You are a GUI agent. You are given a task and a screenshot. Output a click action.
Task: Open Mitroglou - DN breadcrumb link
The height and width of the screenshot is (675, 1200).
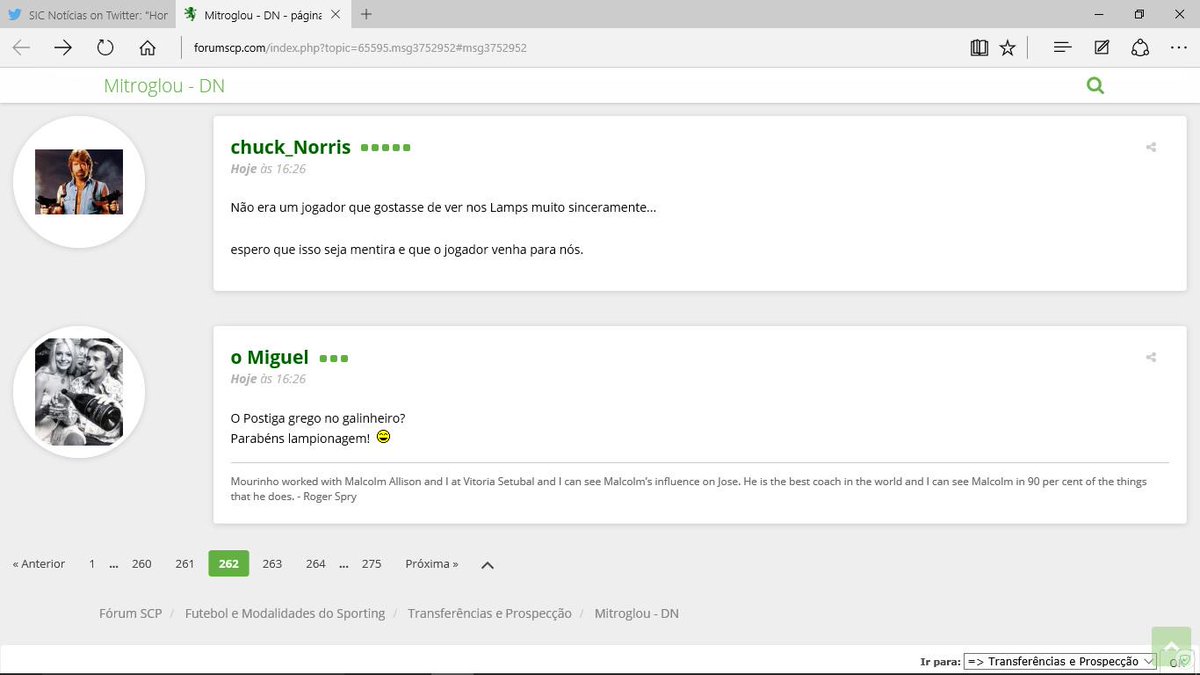[x=637, y=613]
